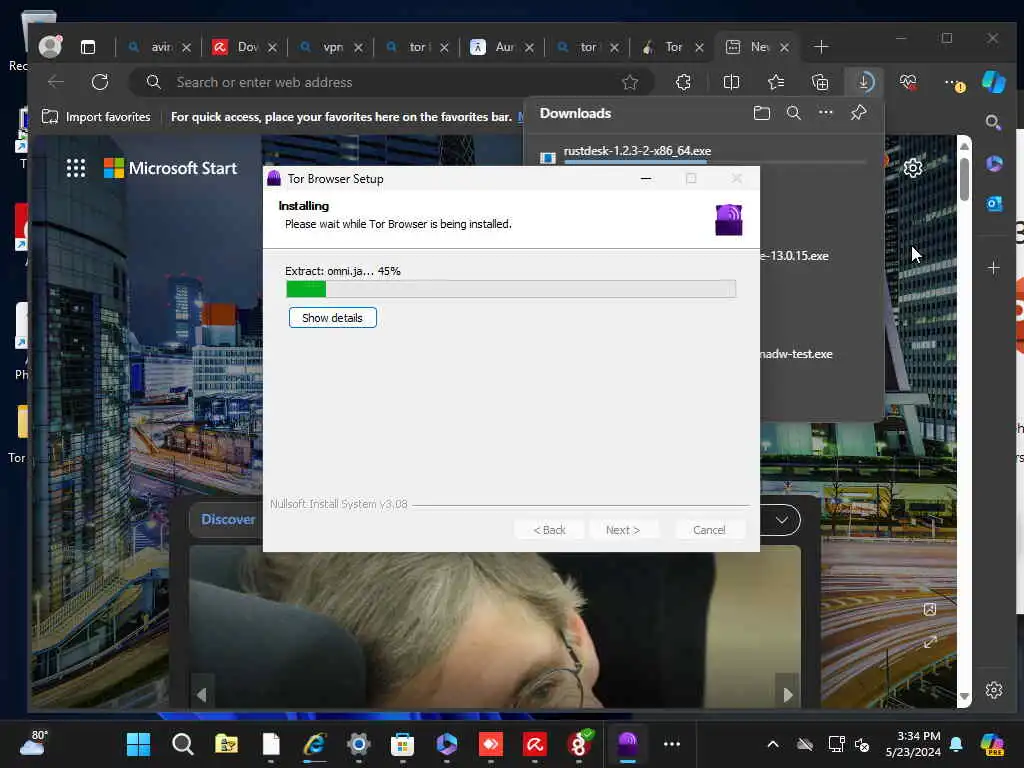Click the 13.0.15.exe download entry
Screen dimensions: 1024x768
795,256
